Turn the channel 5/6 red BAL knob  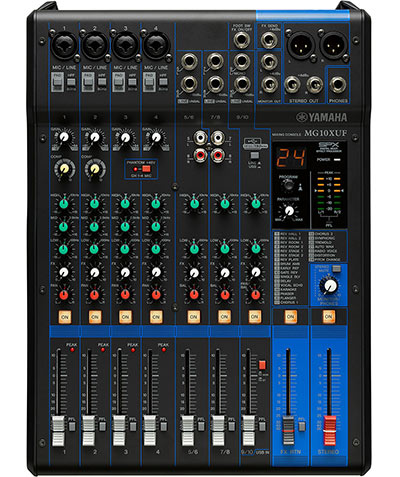[194, 295]
